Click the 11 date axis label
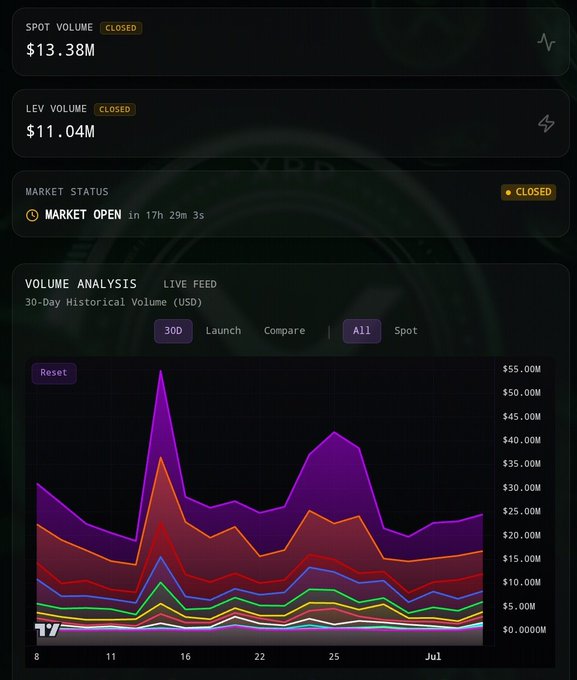577x680 pixels. (111, 657)
